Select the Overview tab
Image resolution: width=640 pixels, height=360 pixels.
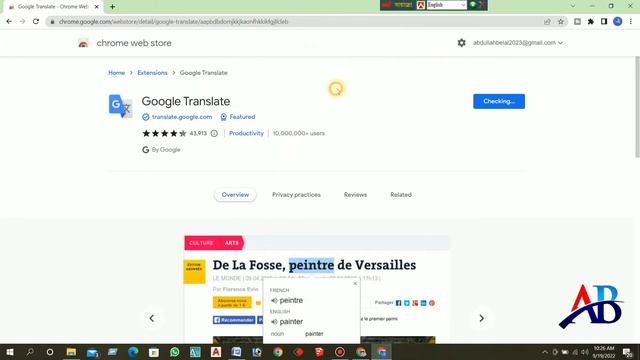[235, 195]
